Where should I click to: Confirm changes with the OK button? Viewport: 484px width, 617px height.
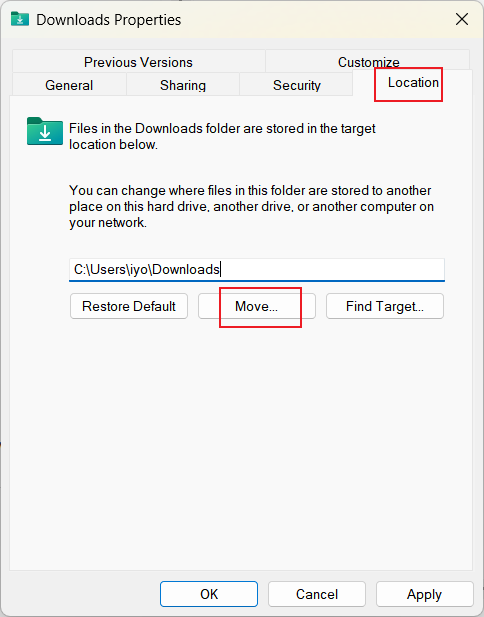tap(209, 594)
